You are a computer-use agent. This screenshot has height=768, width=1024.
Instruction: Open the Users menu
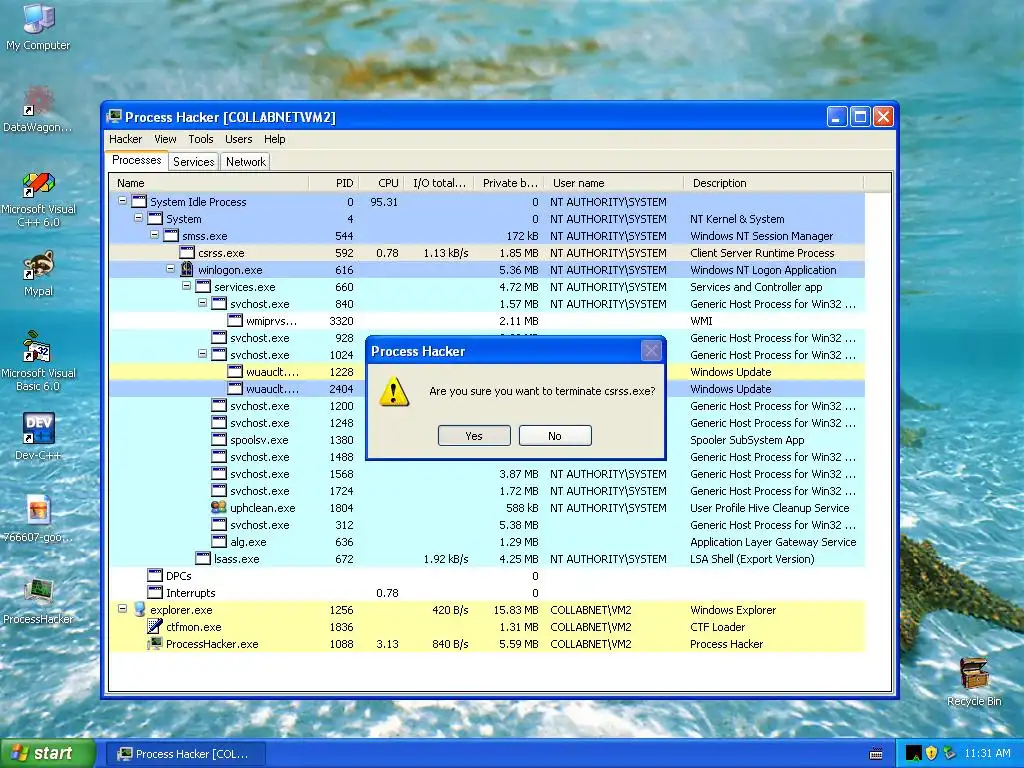click(x=238, y=139)
